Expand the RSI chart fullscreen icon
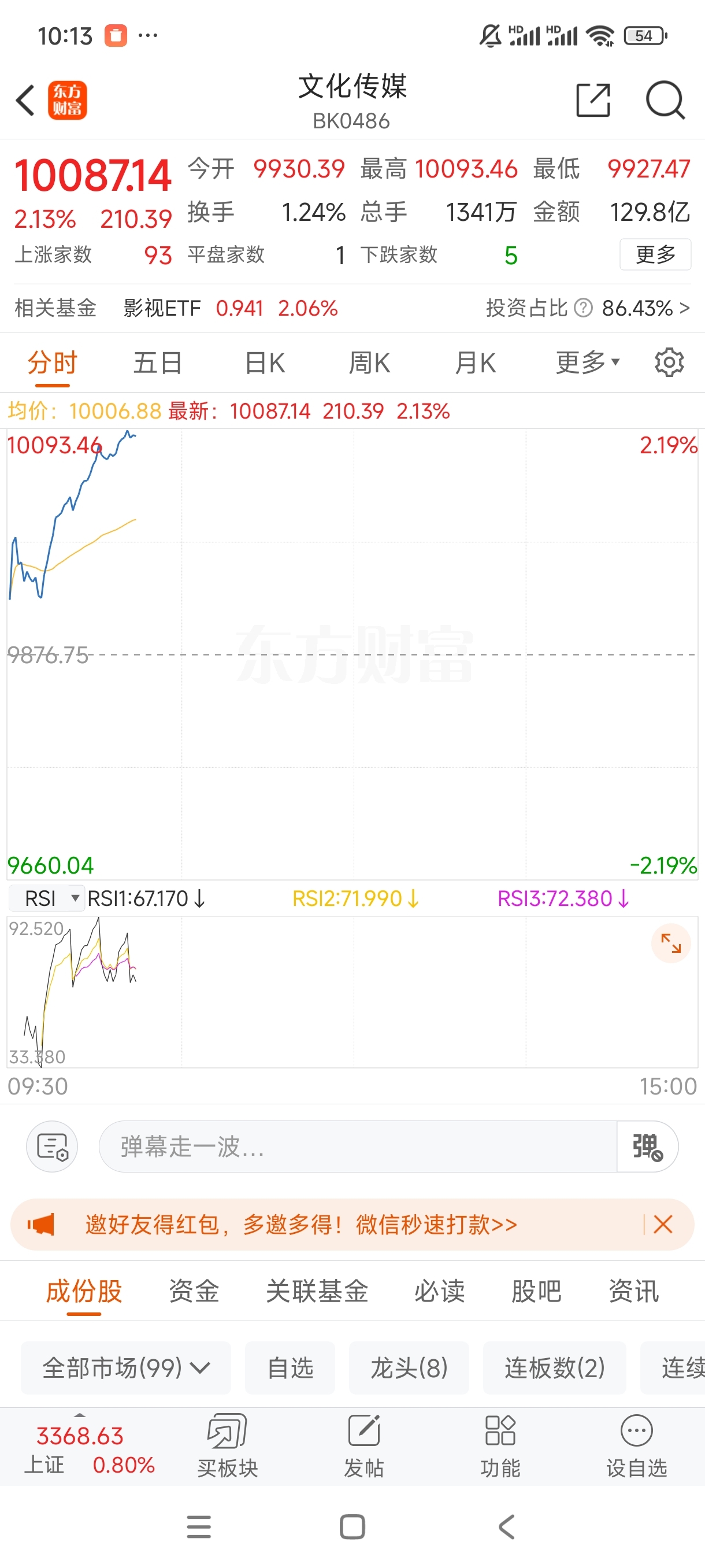 670,944
